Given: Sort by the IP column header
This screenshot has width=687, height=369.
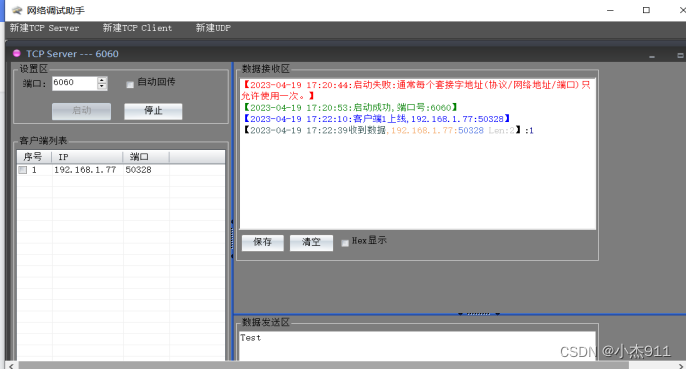Looking at the screenshot, I should pos(87,157).
